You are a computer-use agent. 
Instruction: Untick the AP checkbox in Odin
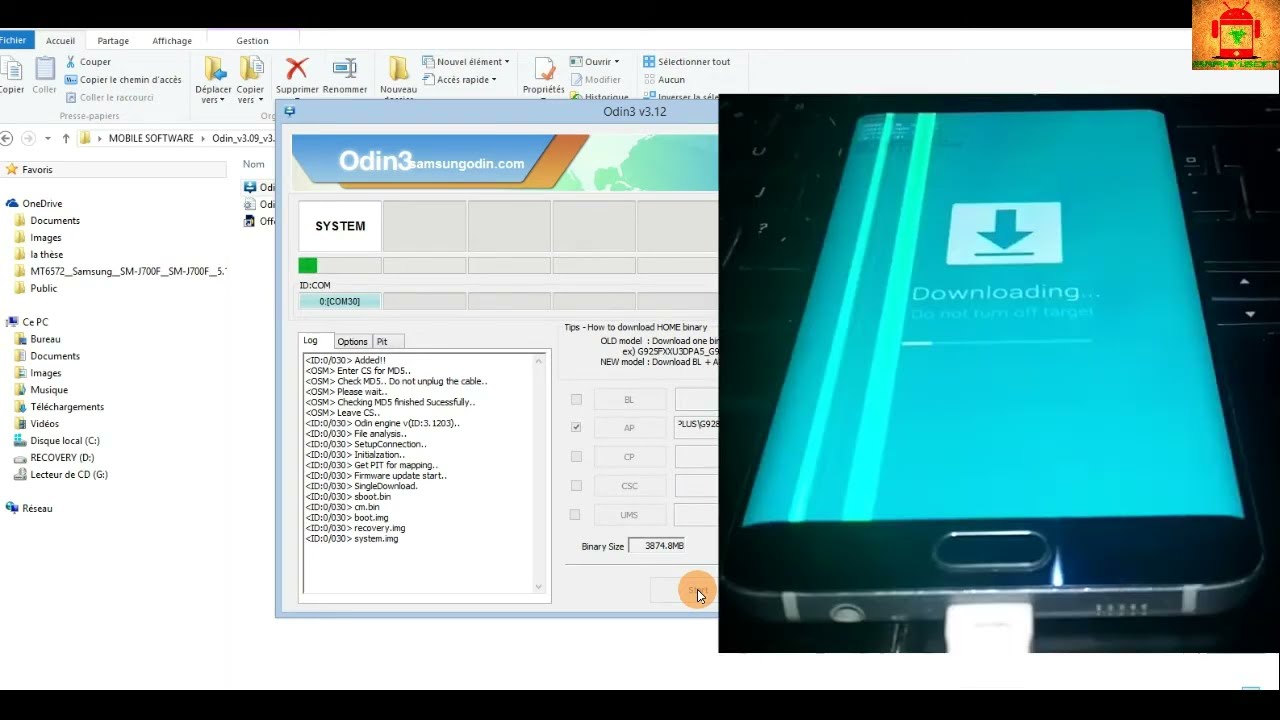pyautogui.click(x=575, y=427)
